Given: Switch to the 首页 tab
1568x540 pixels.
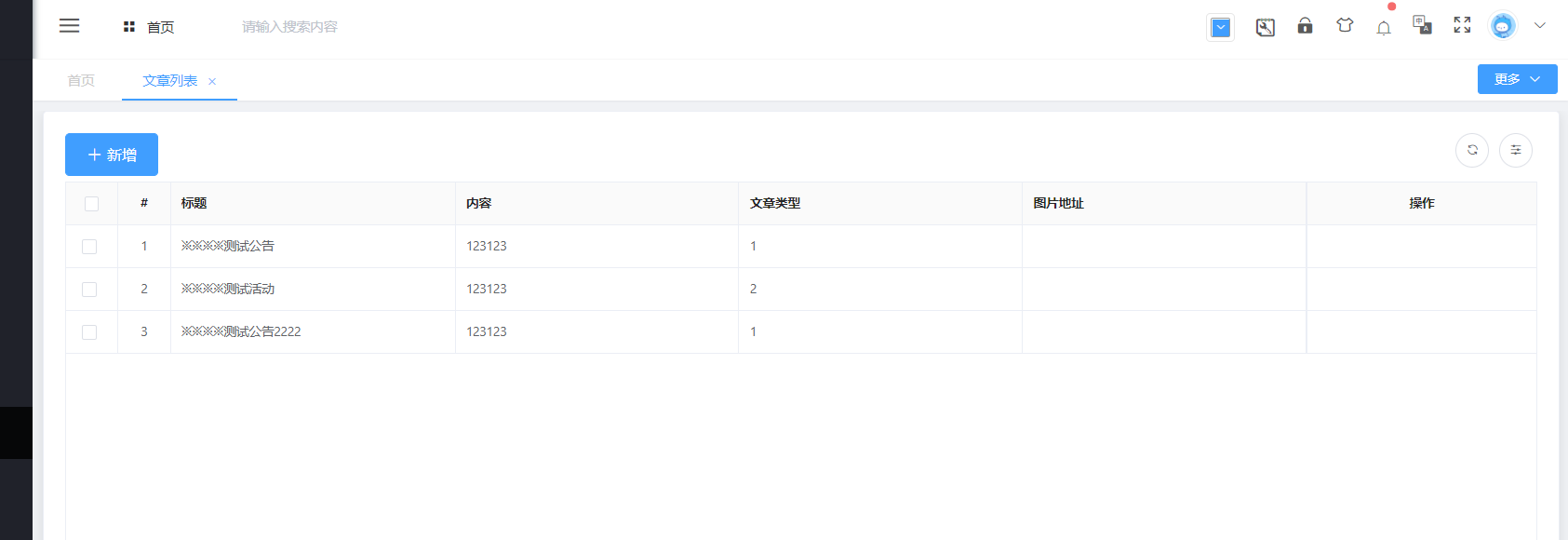Looking at the screenshot, I should point(81,81).
